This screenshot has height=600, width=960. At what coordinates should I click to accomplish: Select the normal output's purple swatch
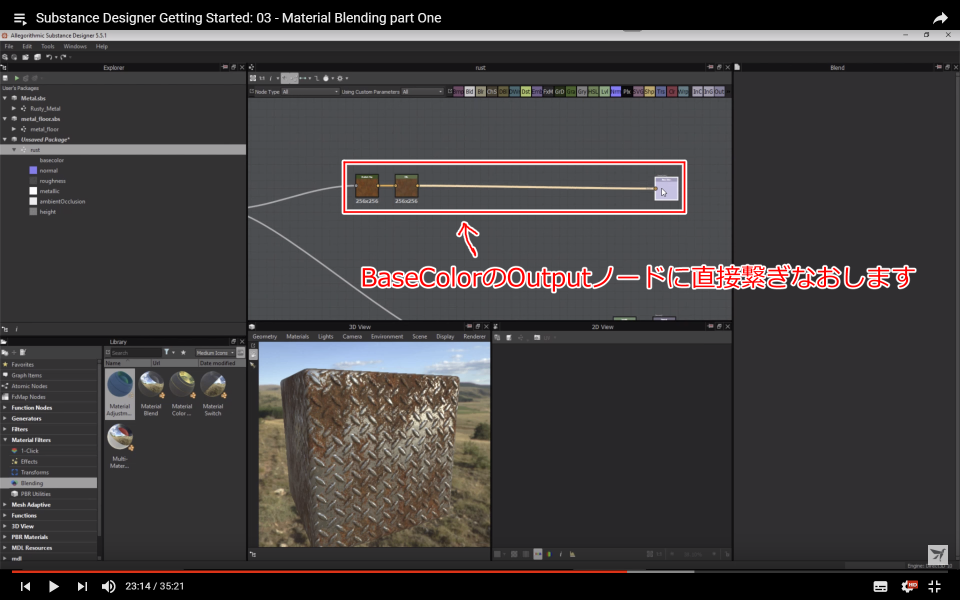(x=33, y=170)
